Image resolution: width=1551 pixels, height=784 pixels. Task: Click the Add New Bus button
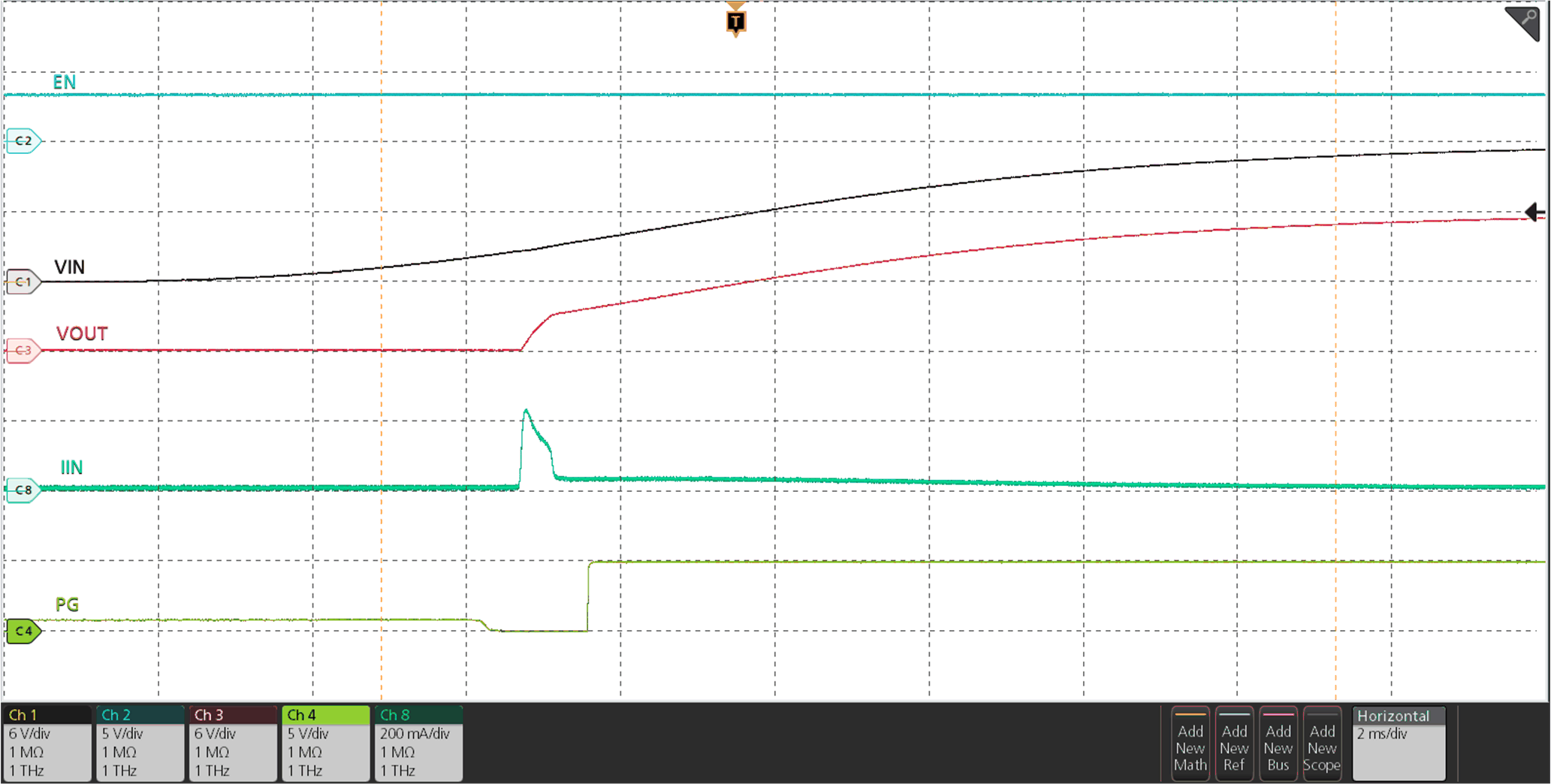click(1278, 744)
